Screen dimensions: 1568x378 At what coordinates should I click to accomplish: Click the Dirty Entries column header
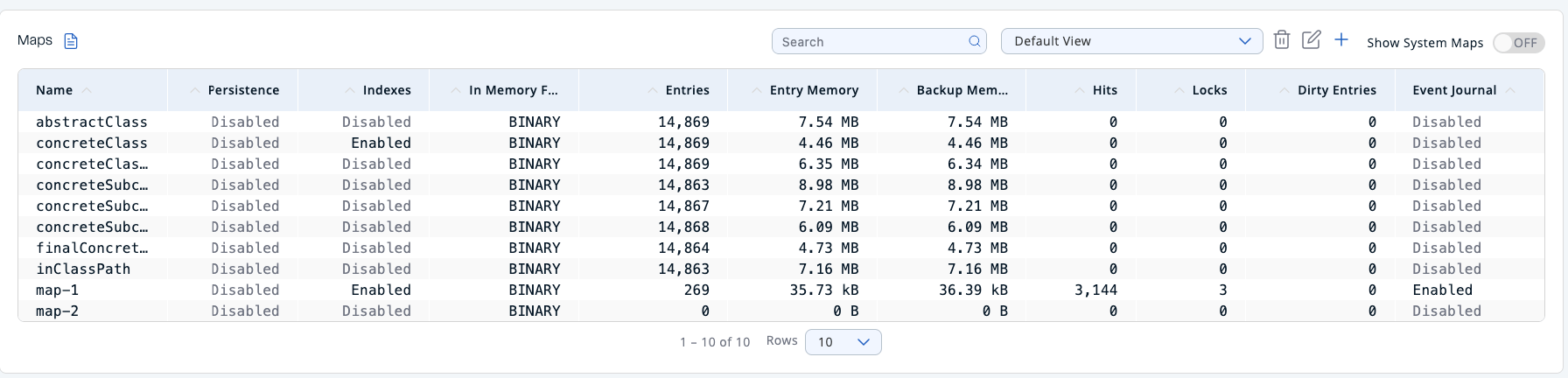[x=1336, y=90]
